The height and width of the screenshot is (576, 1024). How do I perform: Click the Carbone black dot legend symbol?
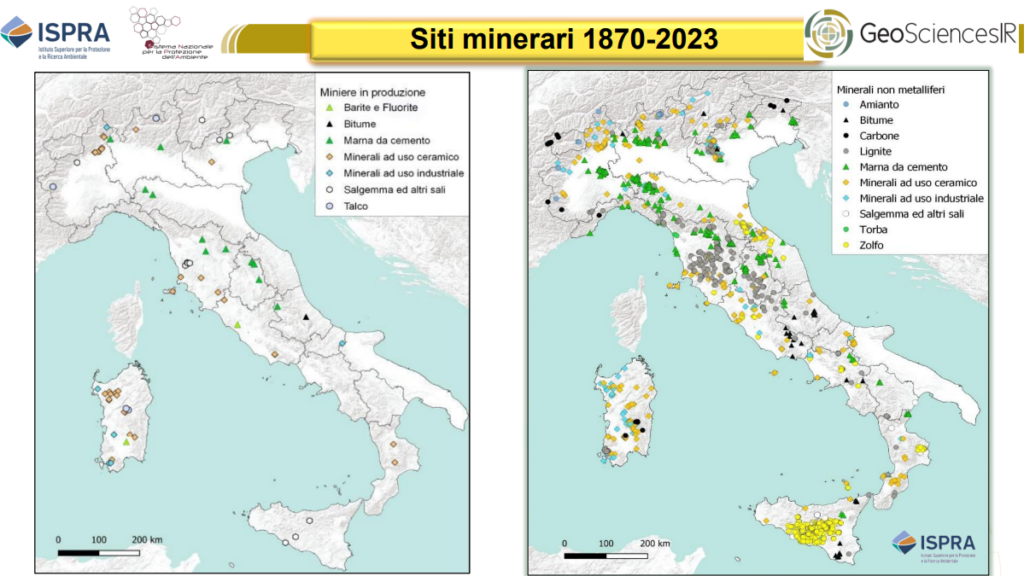[x=845, y=136]
